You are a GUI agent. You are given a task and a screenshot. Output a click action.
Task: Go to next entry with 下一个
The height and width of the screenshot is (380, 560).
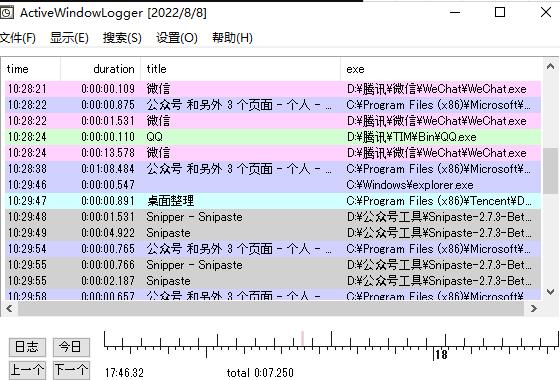[71, 370]
